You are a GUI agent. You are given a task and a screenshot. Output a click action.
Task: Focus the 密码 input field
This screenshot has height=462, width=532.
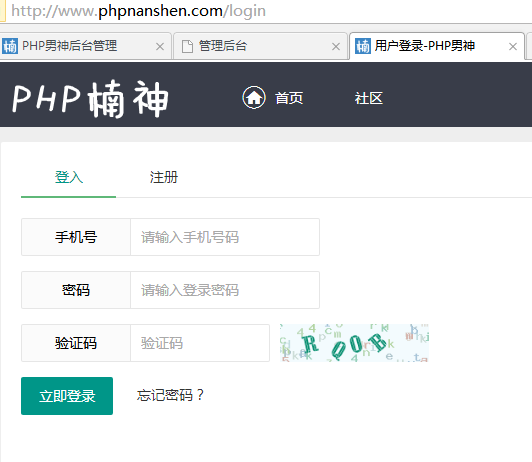[x=225, y=290]
